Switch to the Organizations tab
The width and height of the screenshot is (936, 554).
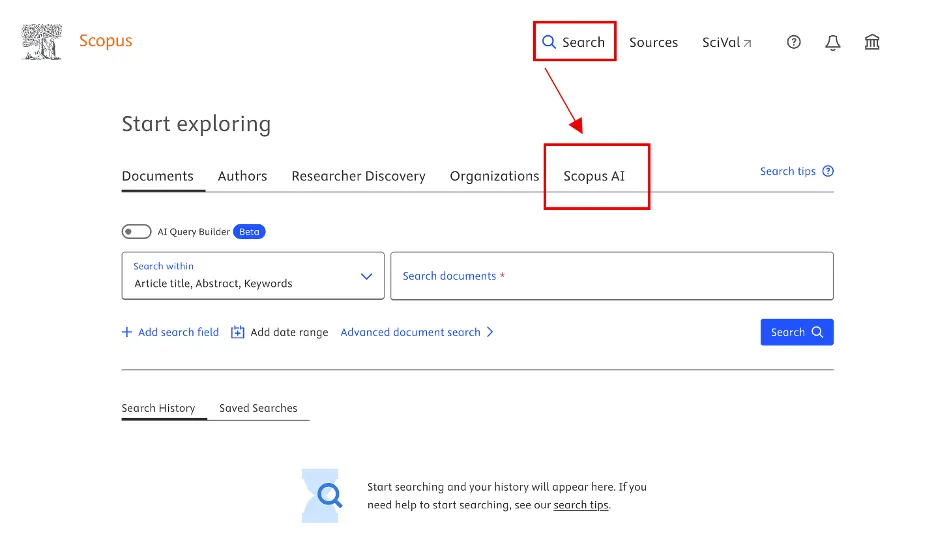click(x=494, y=176)
